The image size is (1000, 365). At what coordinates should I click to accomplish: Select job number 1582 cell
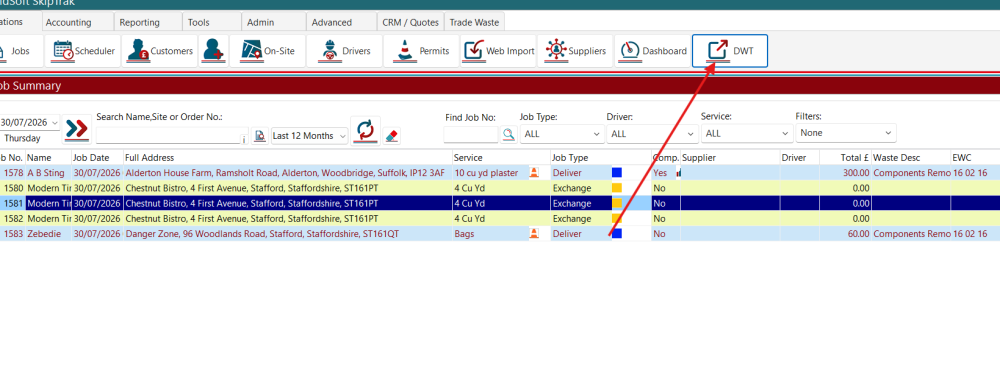(12, 219)
